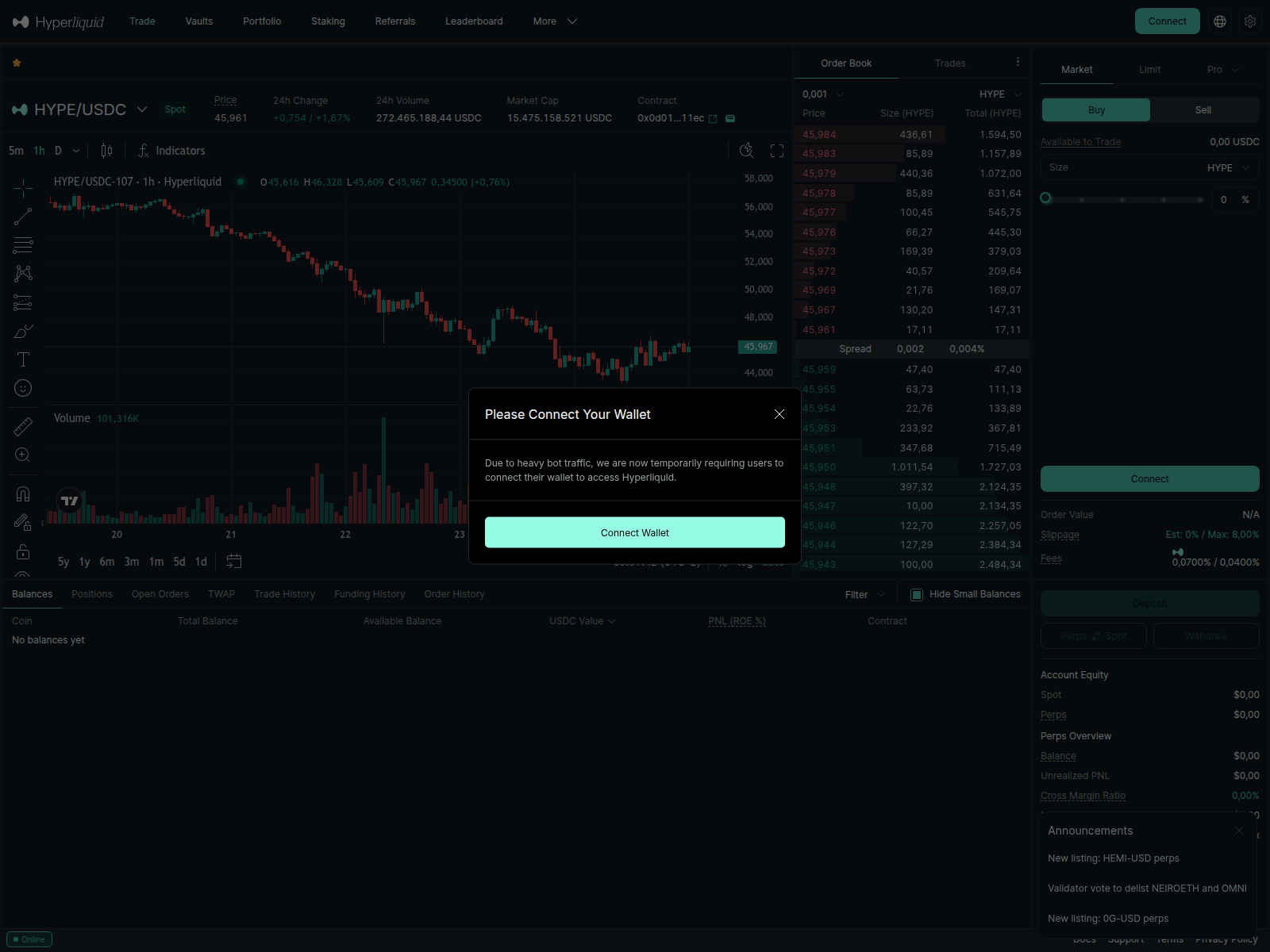Switch to the Trades tab
Image resolution: width=1270 pixels, height=952 pixels.
coord(950,63)
